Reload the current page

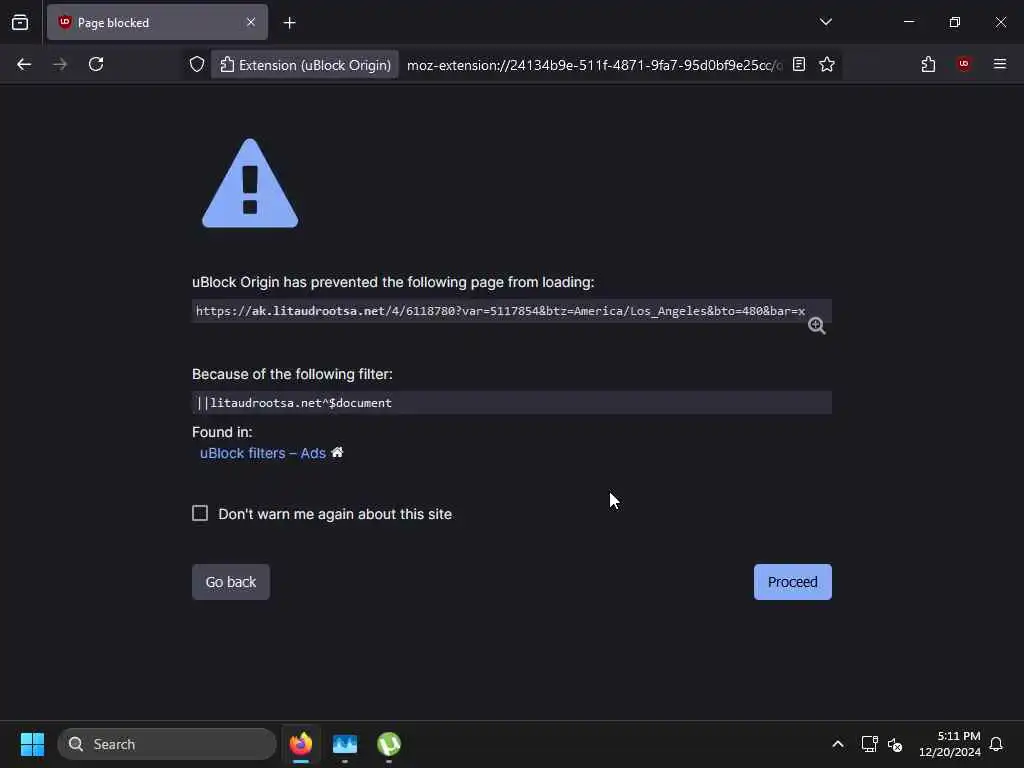[x=96, y=64]
